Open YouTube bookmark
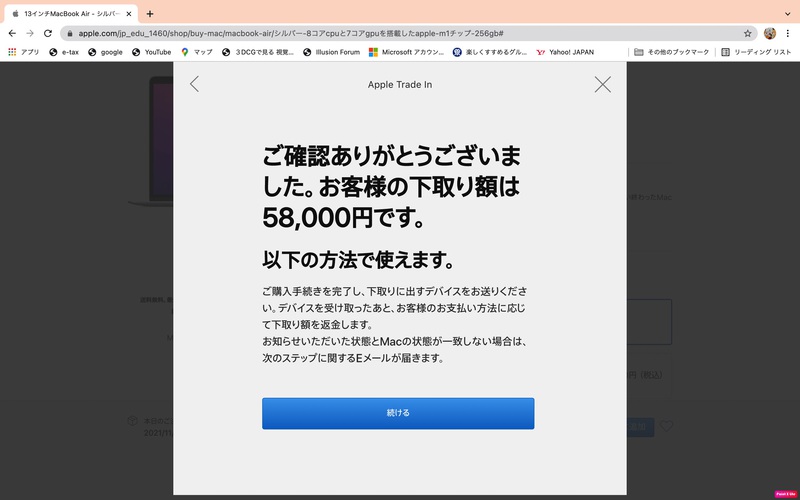The image size is (800, 500). click(x=152, y=52)
